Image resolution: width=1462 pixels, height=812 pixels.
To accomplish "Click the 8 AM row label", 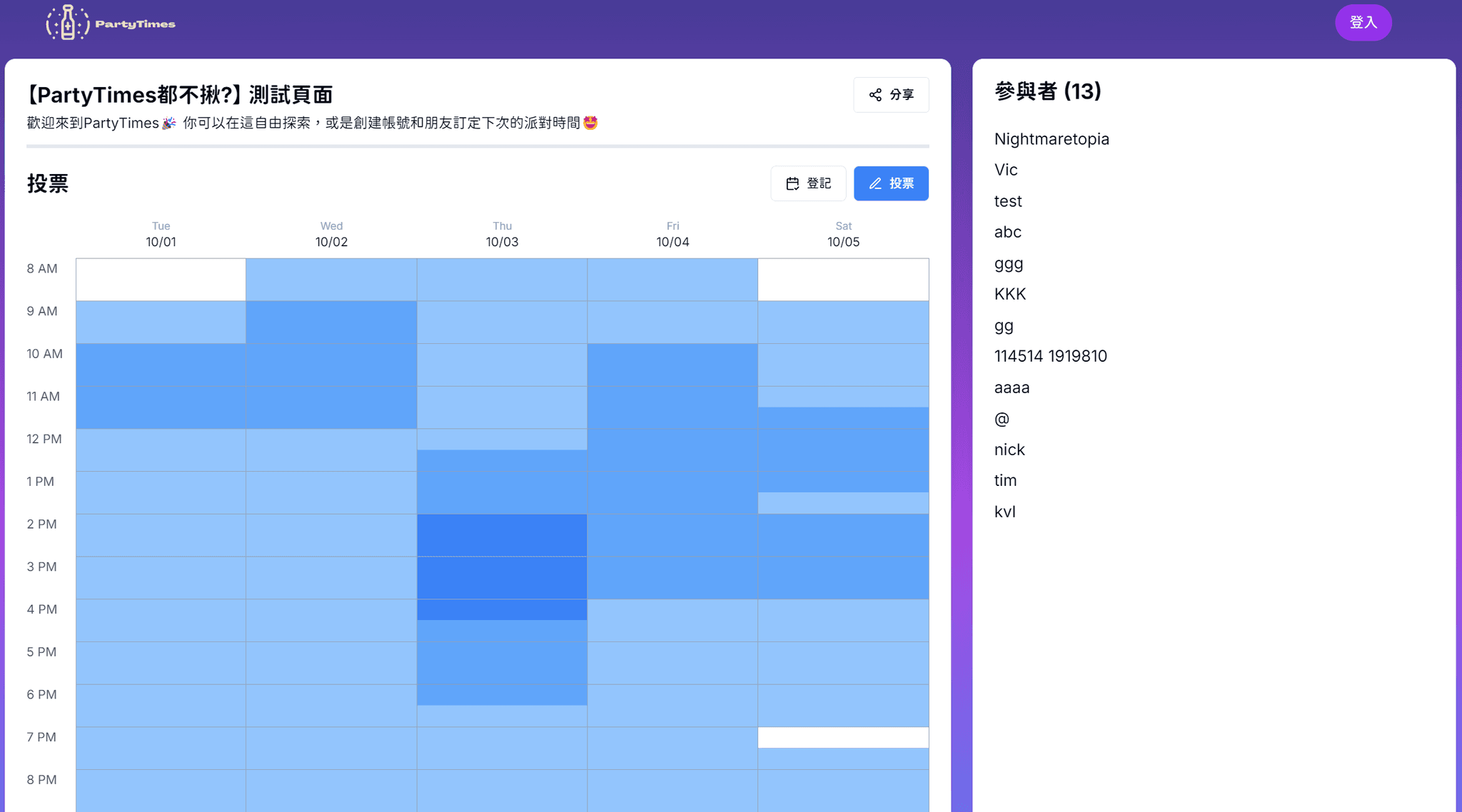I will click(x=42, y=269).
